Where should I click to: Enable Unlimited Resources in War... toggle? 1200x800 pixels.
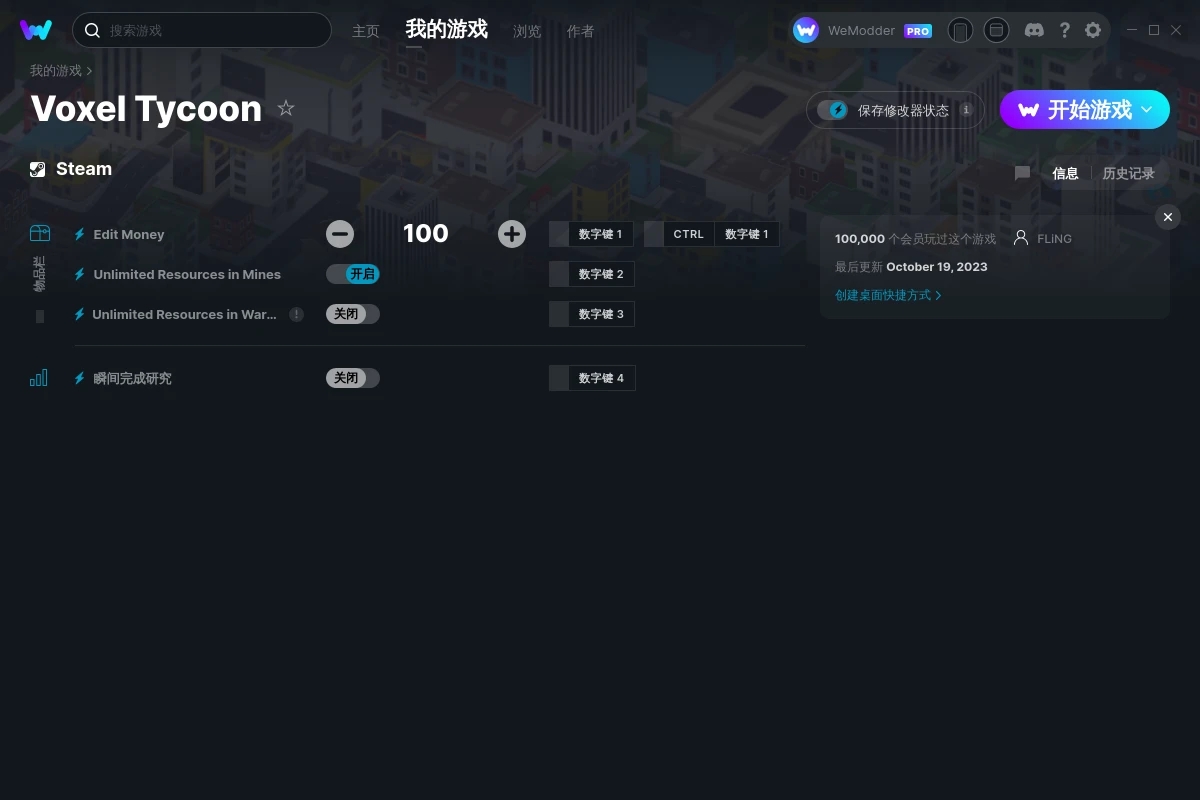[353, 314]
